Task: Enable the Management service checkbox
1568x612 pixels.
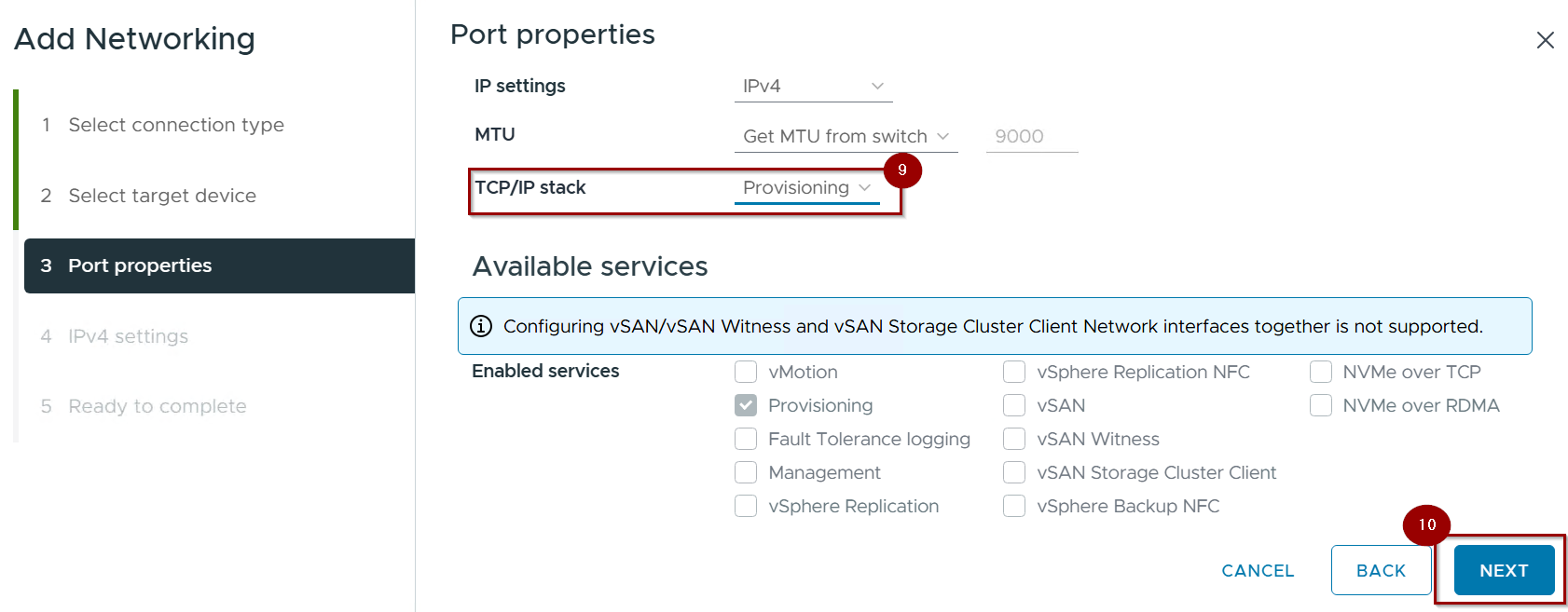Action: [746, 472]
